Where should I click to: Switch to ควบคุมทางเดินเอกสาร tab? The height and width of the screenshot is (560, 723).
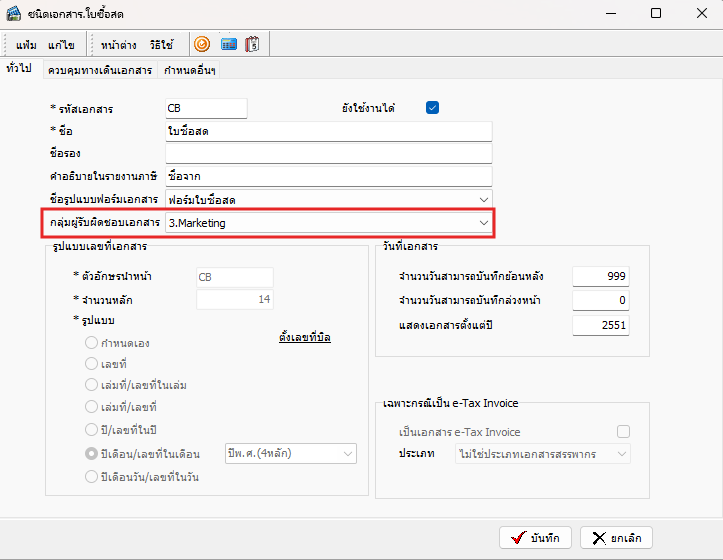(x=98, y=70)
